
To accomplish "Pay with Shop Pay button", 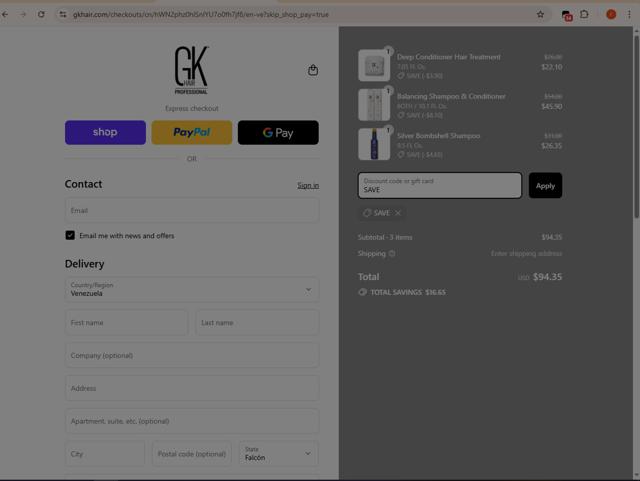I will click(x=105, y=132).
